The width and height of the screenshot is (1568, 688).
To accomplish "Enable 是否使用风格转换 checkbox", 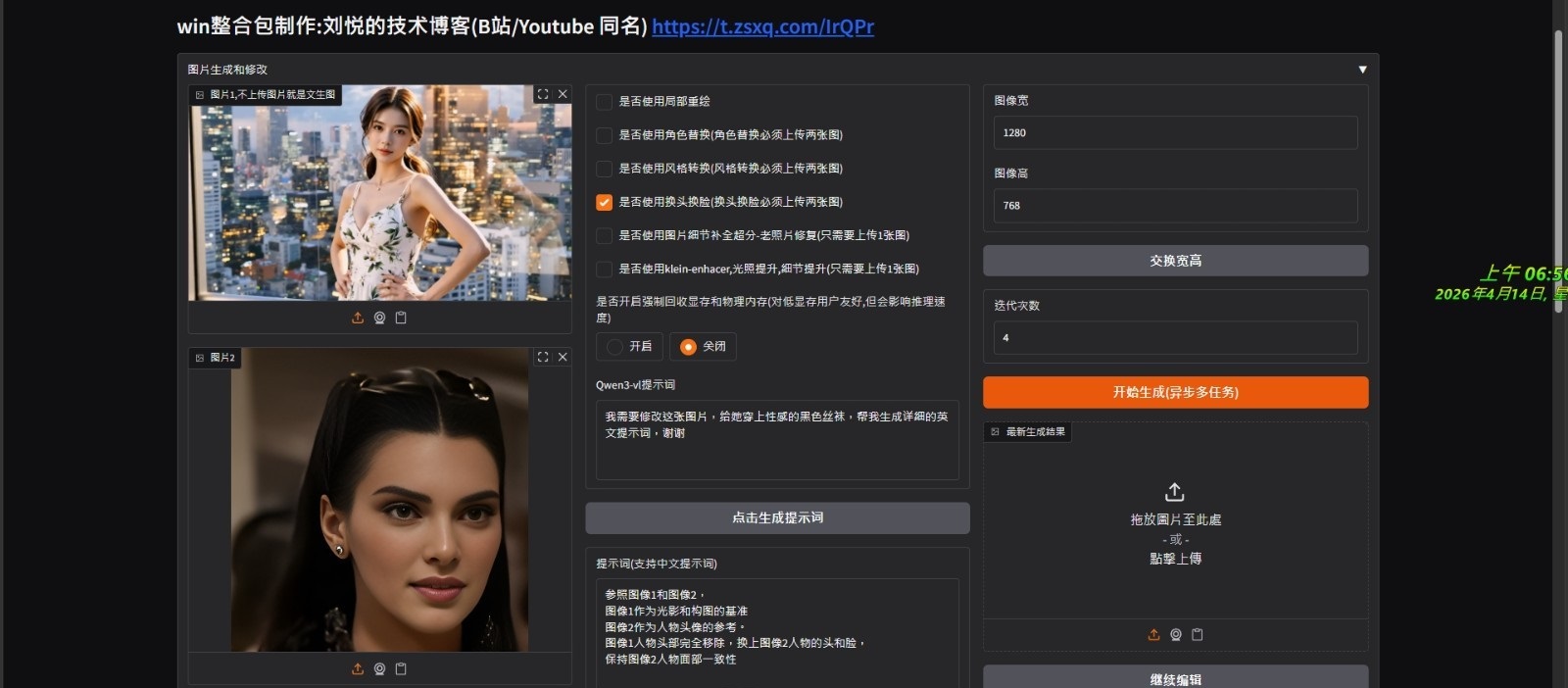I will (605, 169).
